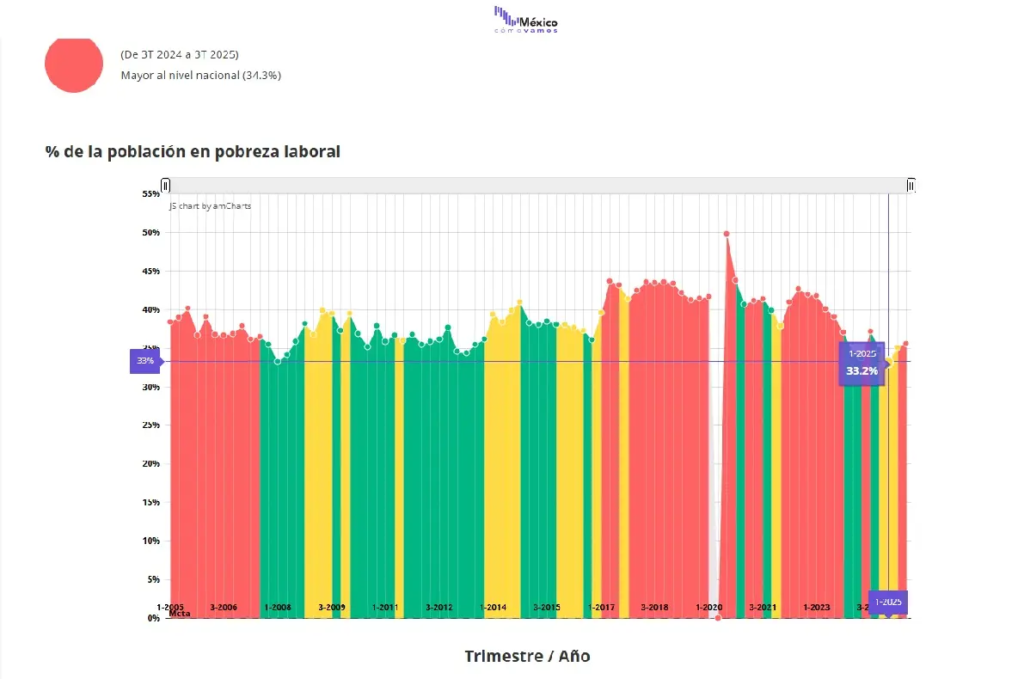Click the left scrollbar grip handle
The width and height of the screenshot is (1024, 679).
click(166, 185)
